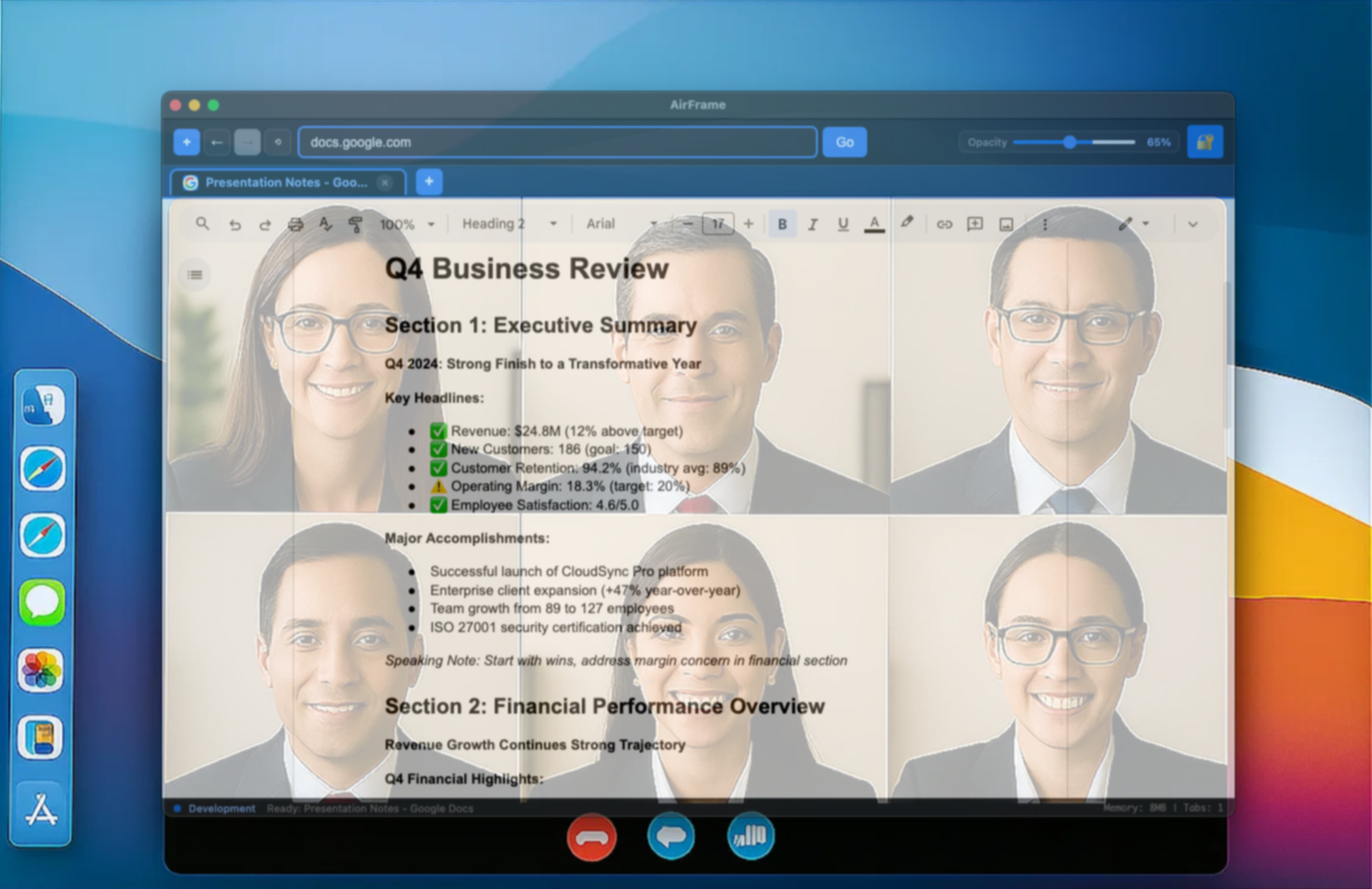The height and width of the screenshot is (889, 1372).
Task: Open the Arial font dropdown
Action: coord(654,224)
